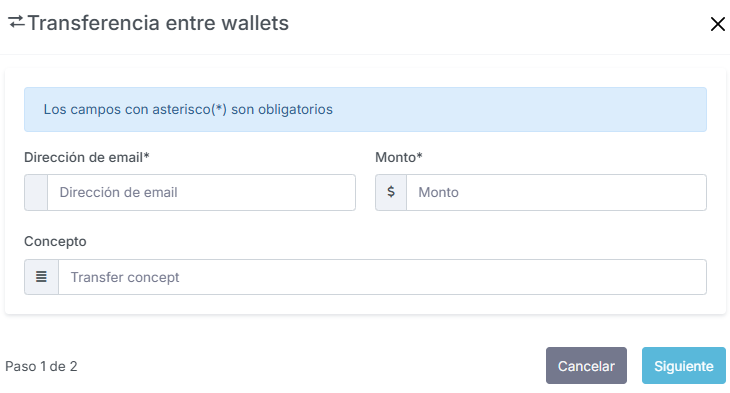The image size is (730, 393).
Task: Click the asterisk in the email label
Action: pos(147,155)
